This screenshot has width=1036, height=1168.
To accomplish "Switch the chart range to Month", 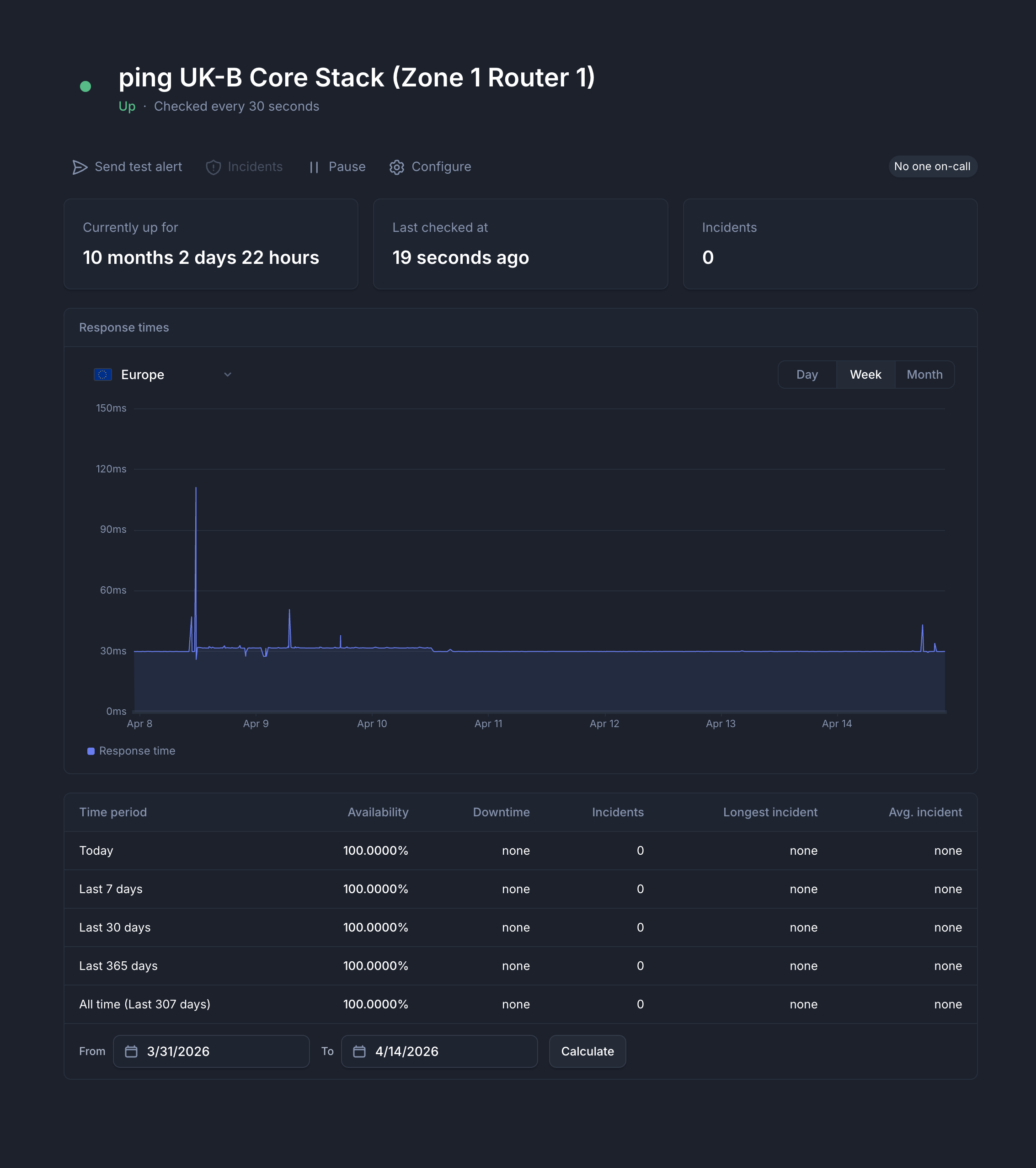I will click(924, 375).
